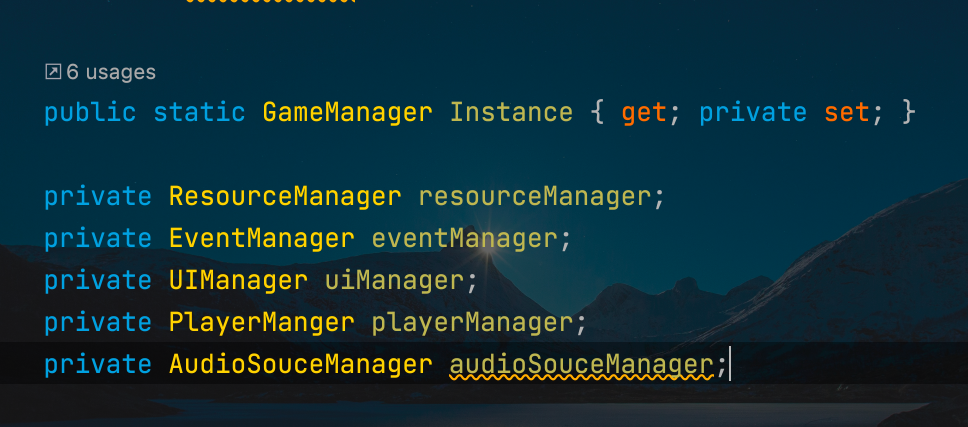This screenshot has width=968, height=427.
Task: Click the resourceManager field name
Action: coord(535,197)
